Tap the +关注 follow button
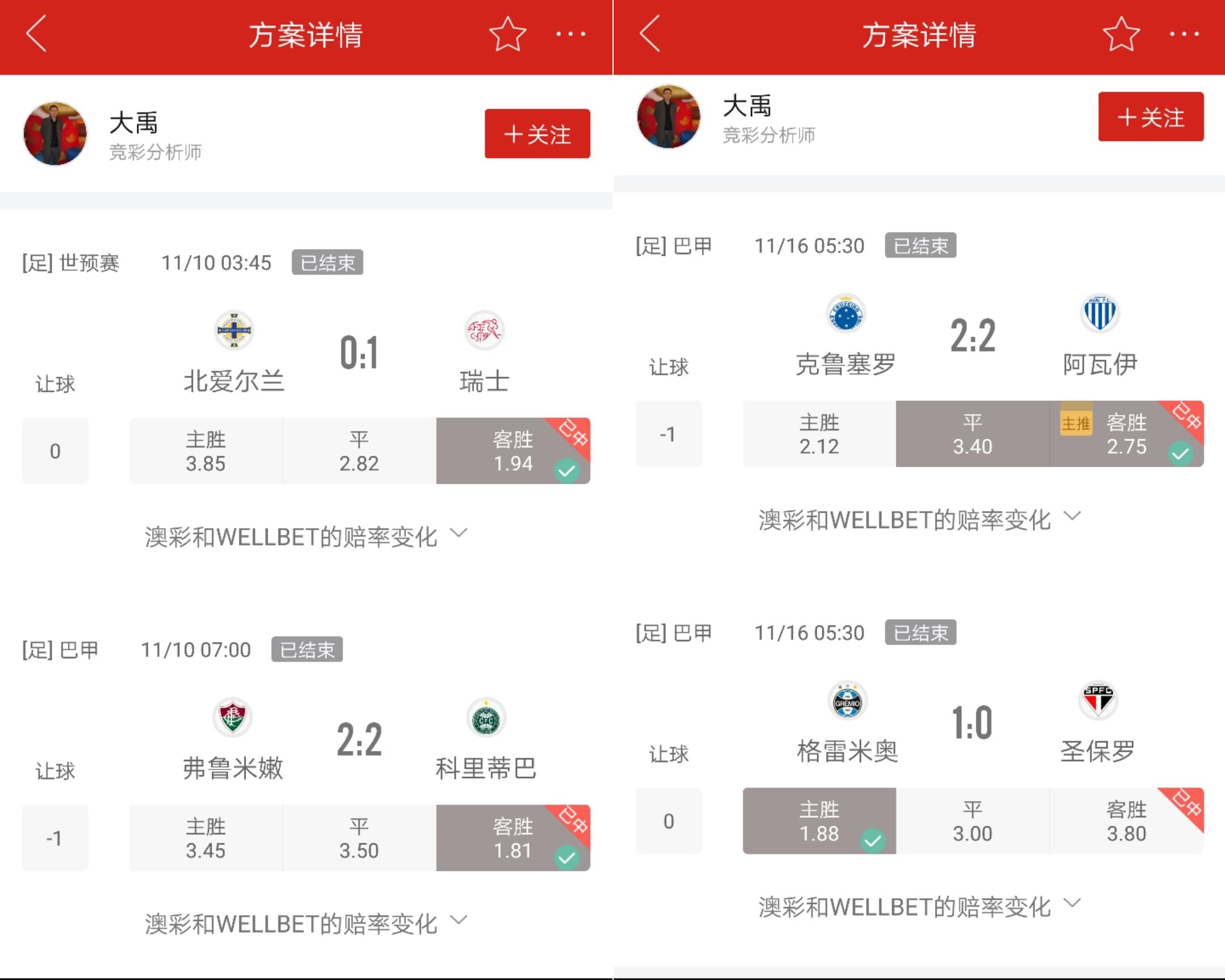The width and height of the screenshot is (1225, 980). click(537, 133)
